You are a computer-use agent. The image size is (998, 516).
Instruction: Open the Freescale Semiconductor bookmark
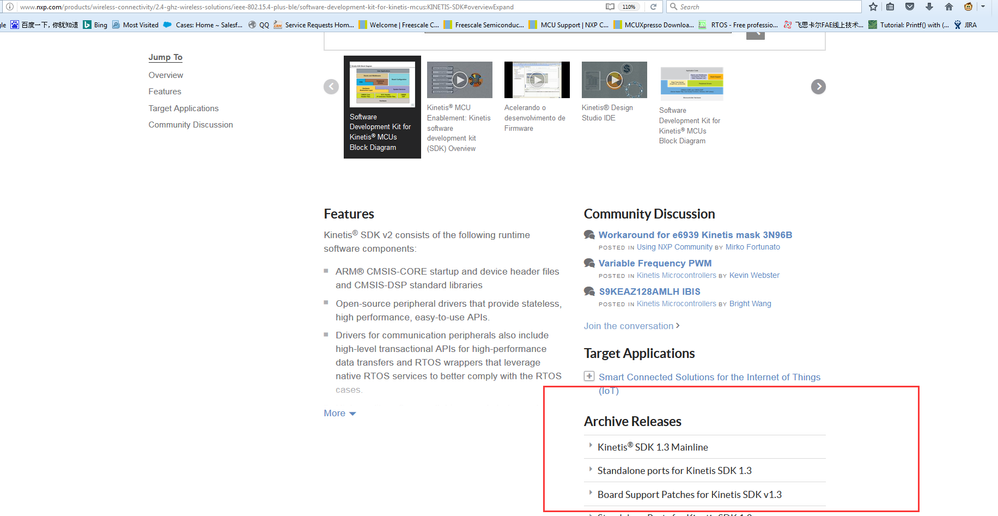[484, 25]
